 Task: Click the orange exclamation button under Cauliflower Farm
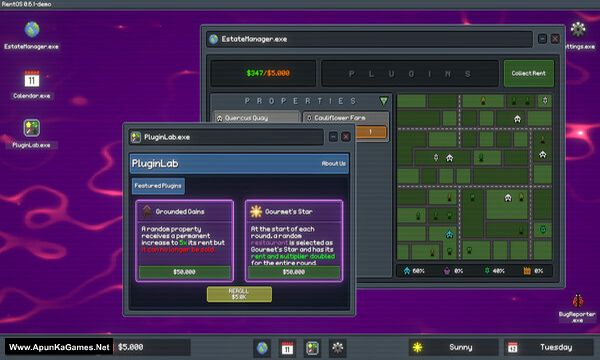370,132
